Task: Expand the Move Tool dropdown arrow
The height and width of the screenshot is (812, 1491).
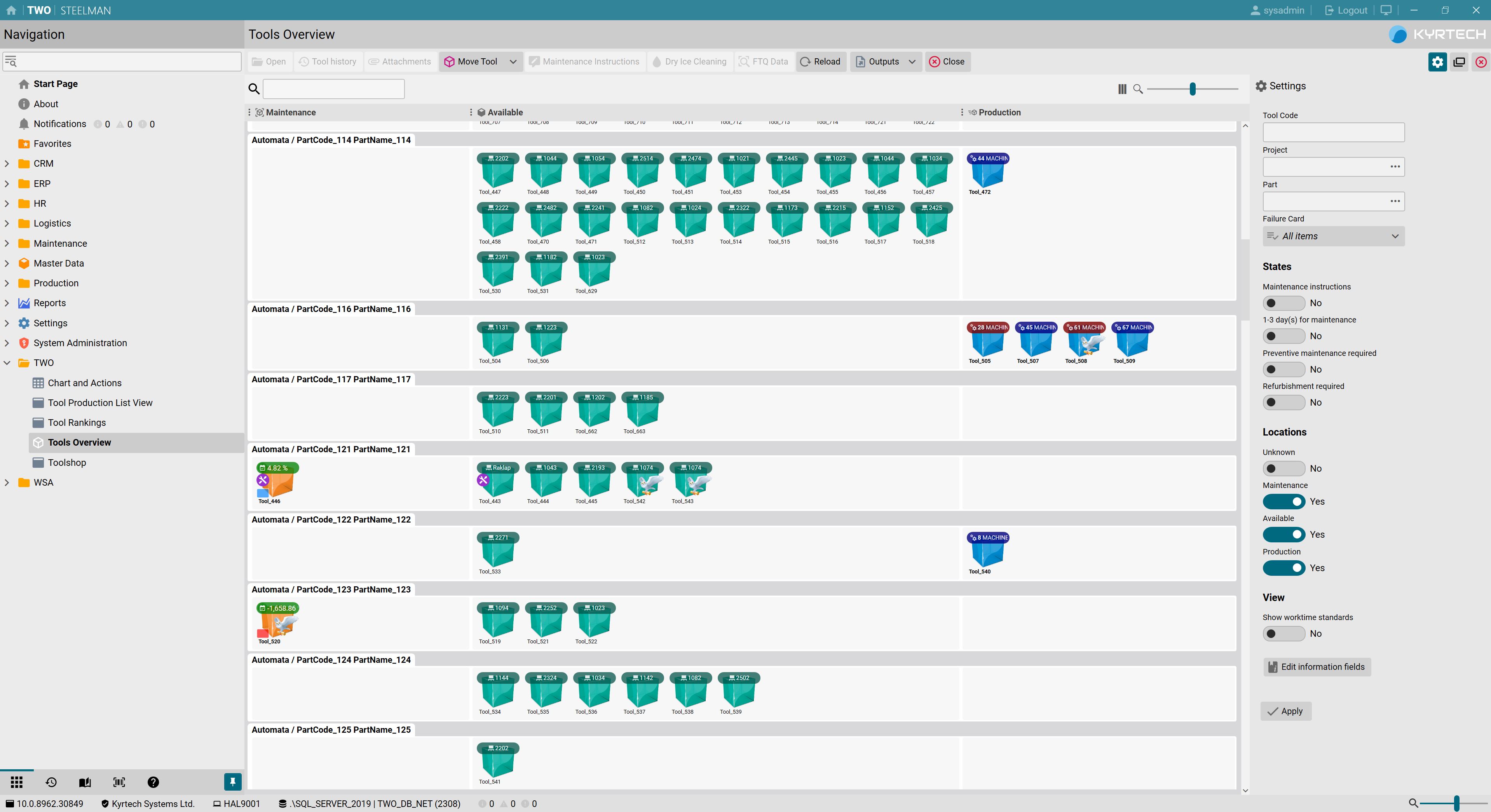Action: pos(513,62)
